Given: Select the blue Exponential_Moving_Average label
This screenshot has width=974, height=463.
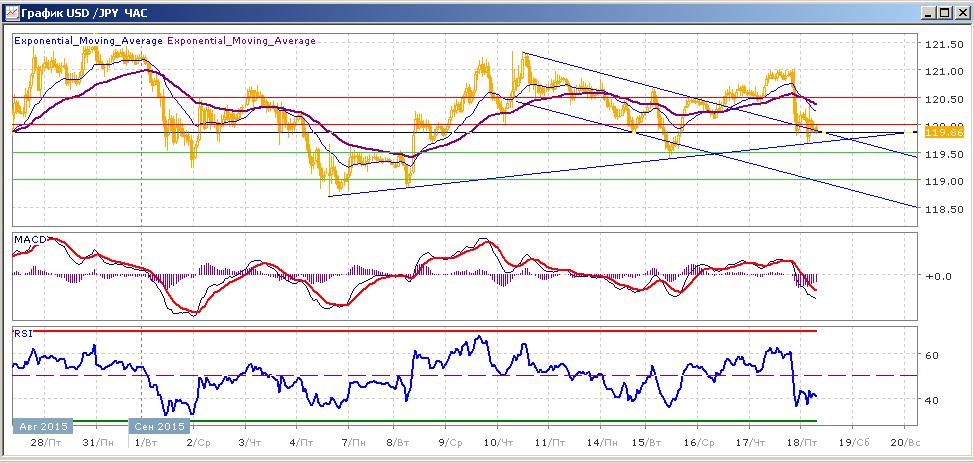Looking at the screenshot, I should [88, 41].
